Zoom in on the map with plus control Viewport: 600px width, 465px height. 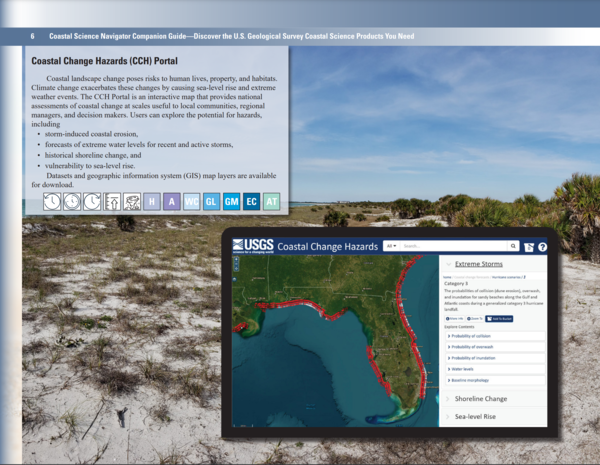(236, 259)
